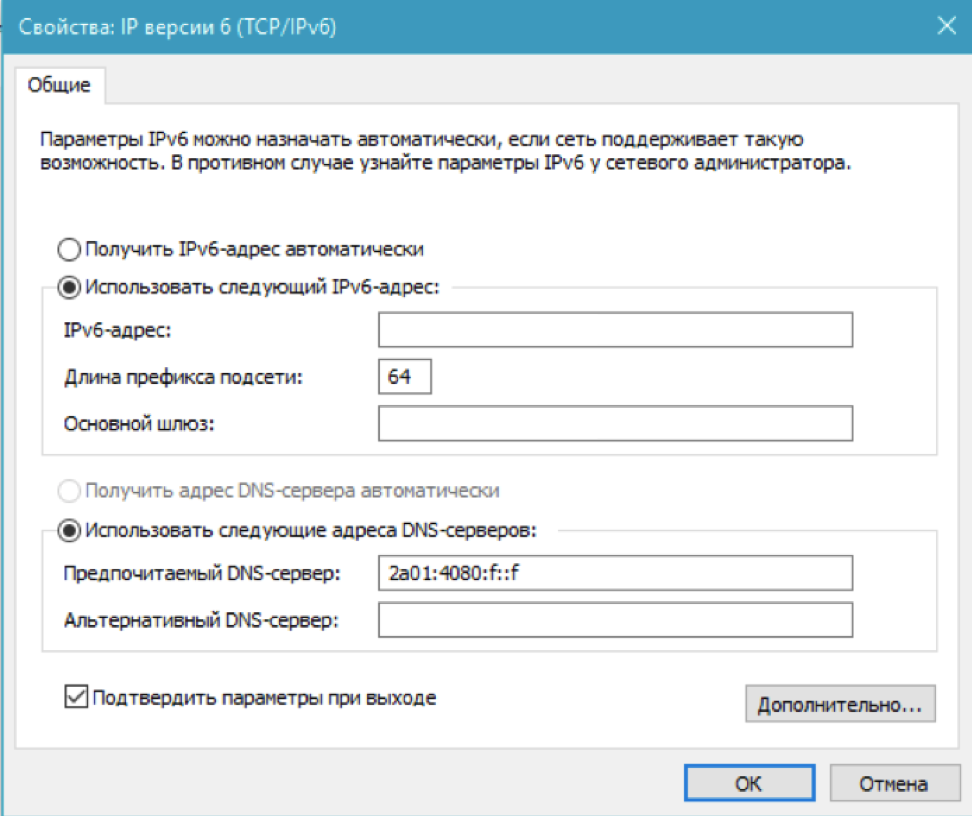Toggle Подтвердить параметры при выходе checkbox
Viewport: 972px width, 816px height.
(76, 697)
